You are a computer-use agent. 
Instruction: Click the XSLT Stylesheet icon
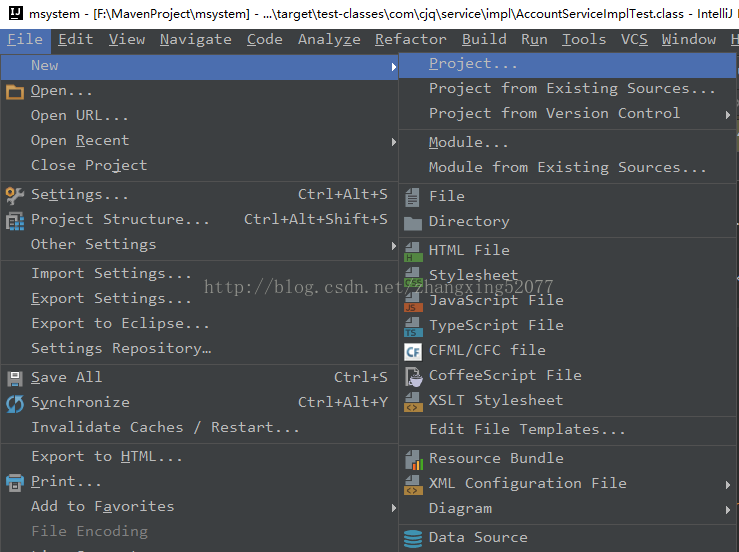click(x=413, y=402)
